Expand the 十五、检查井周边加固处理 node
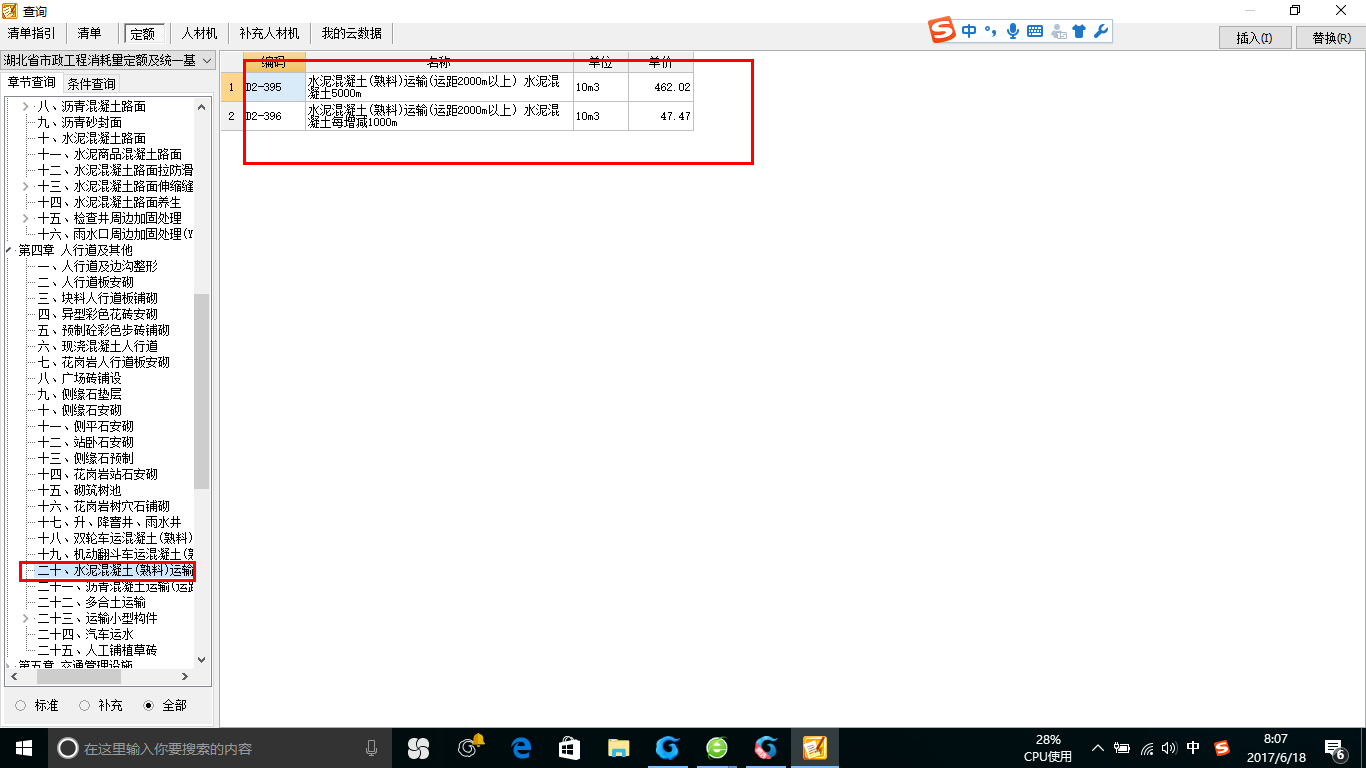The image size is (1366, 768). [26, 218]
